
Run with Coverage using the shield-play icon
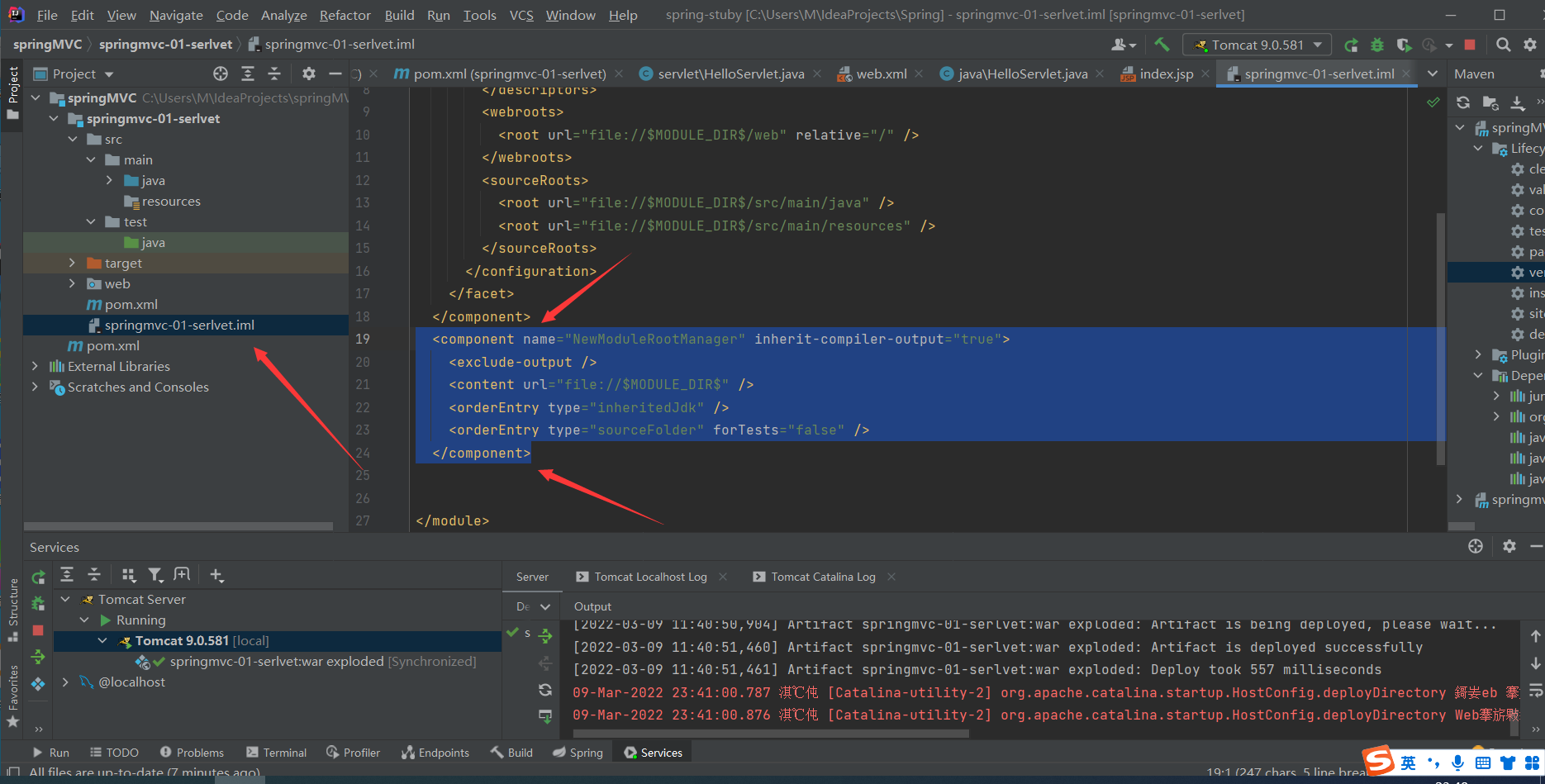[1405, 45]
